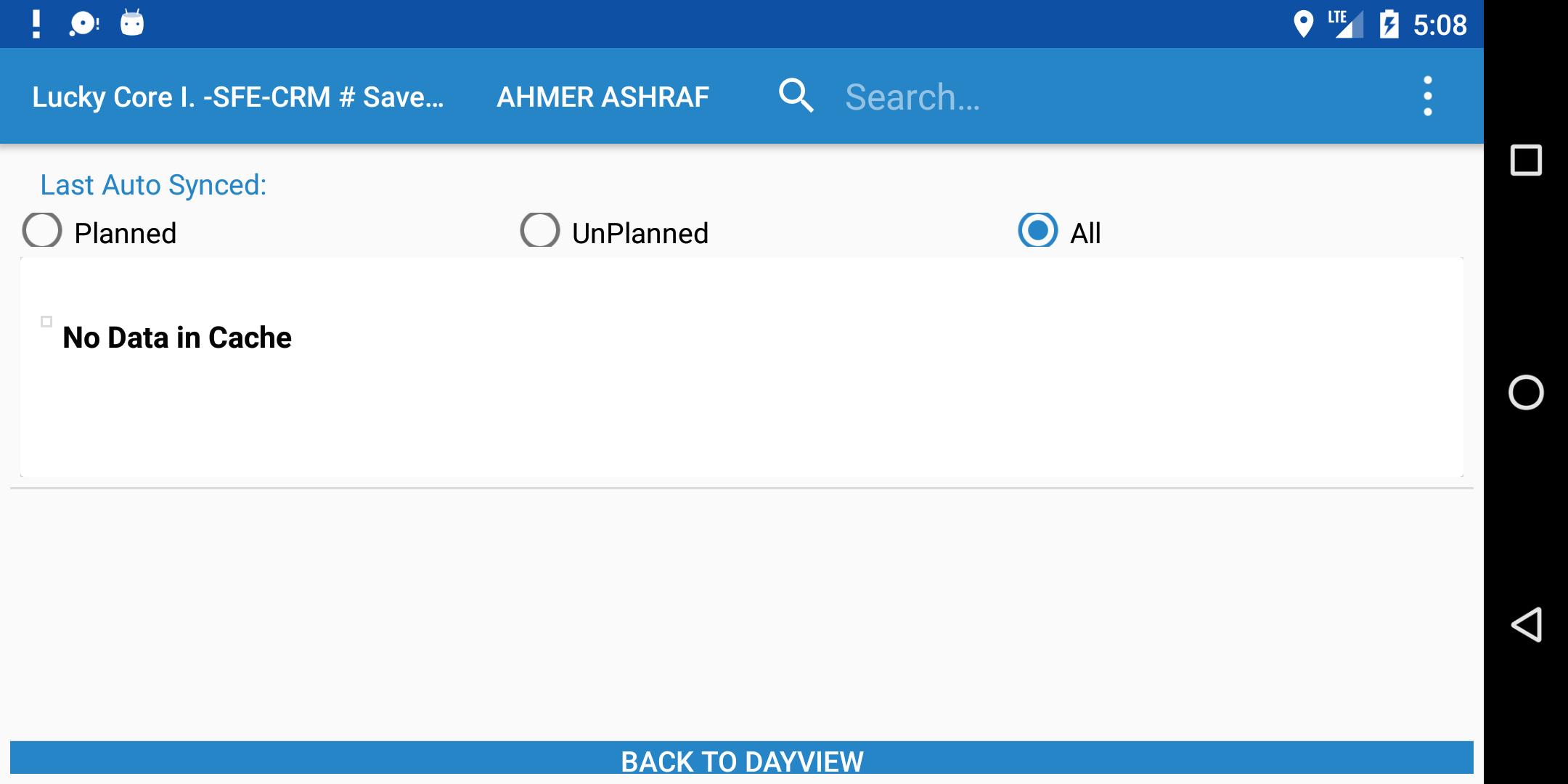This screenshot has height=784, width=1568.
Task: Tap the Last Auto Synced label
Action: [153, 185]
